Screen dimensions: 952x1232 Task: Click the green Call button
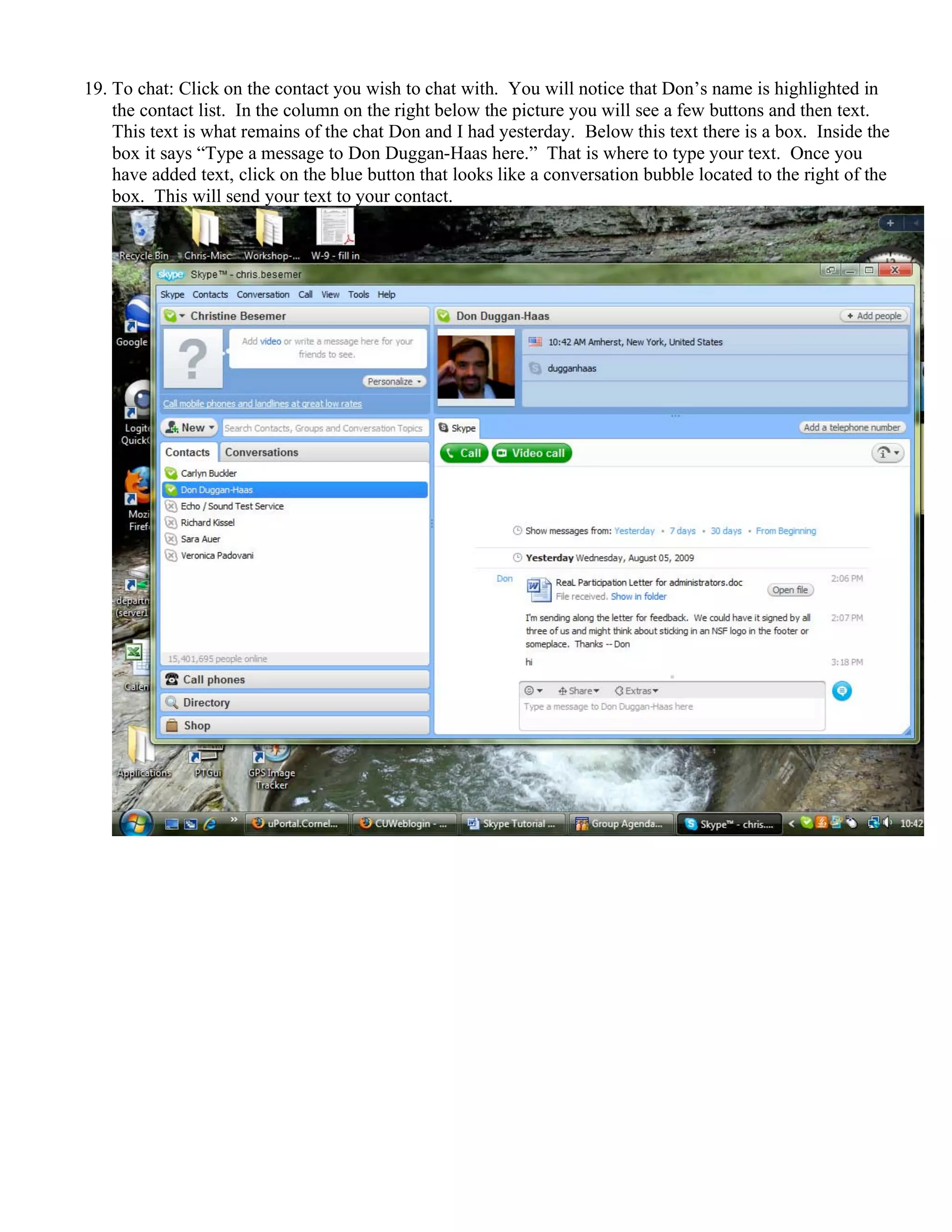point(463,453)
